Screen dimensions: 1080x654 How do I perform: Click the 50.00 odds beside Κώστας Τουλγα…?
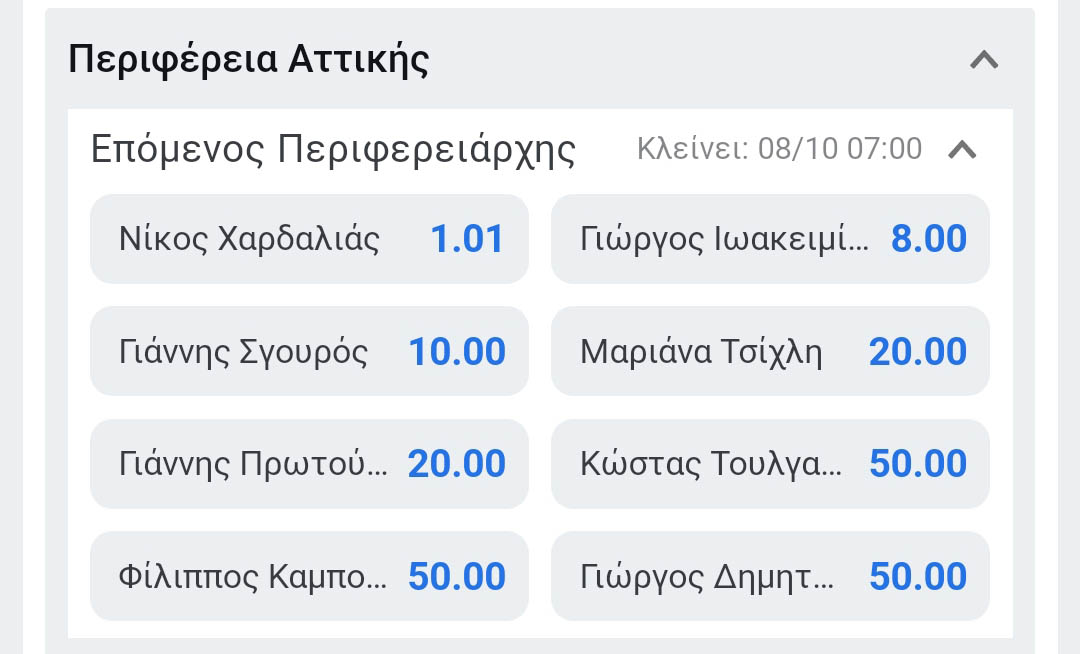point(918,464)
